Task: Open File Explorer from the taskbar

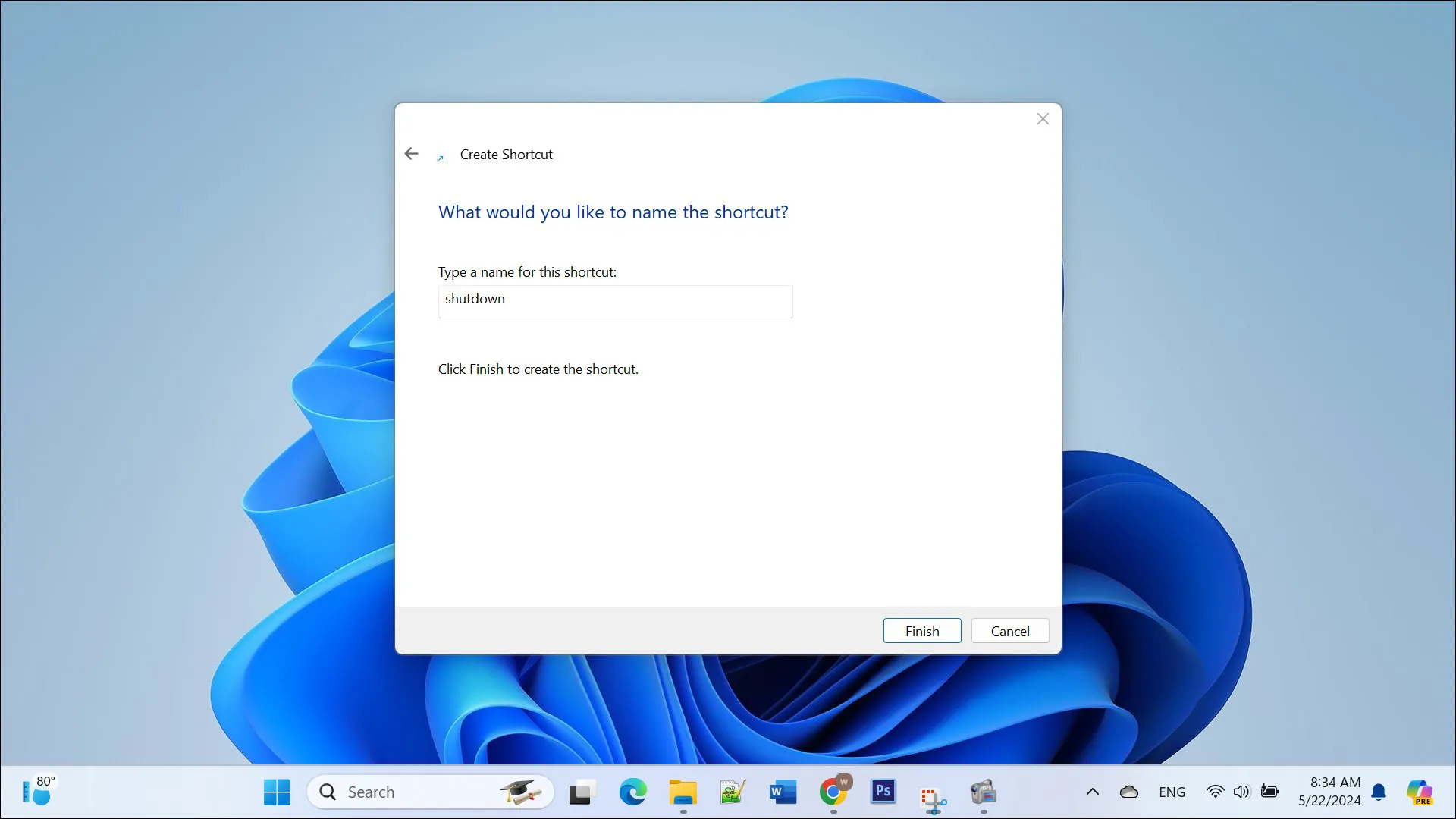Action: pos(682,791)
